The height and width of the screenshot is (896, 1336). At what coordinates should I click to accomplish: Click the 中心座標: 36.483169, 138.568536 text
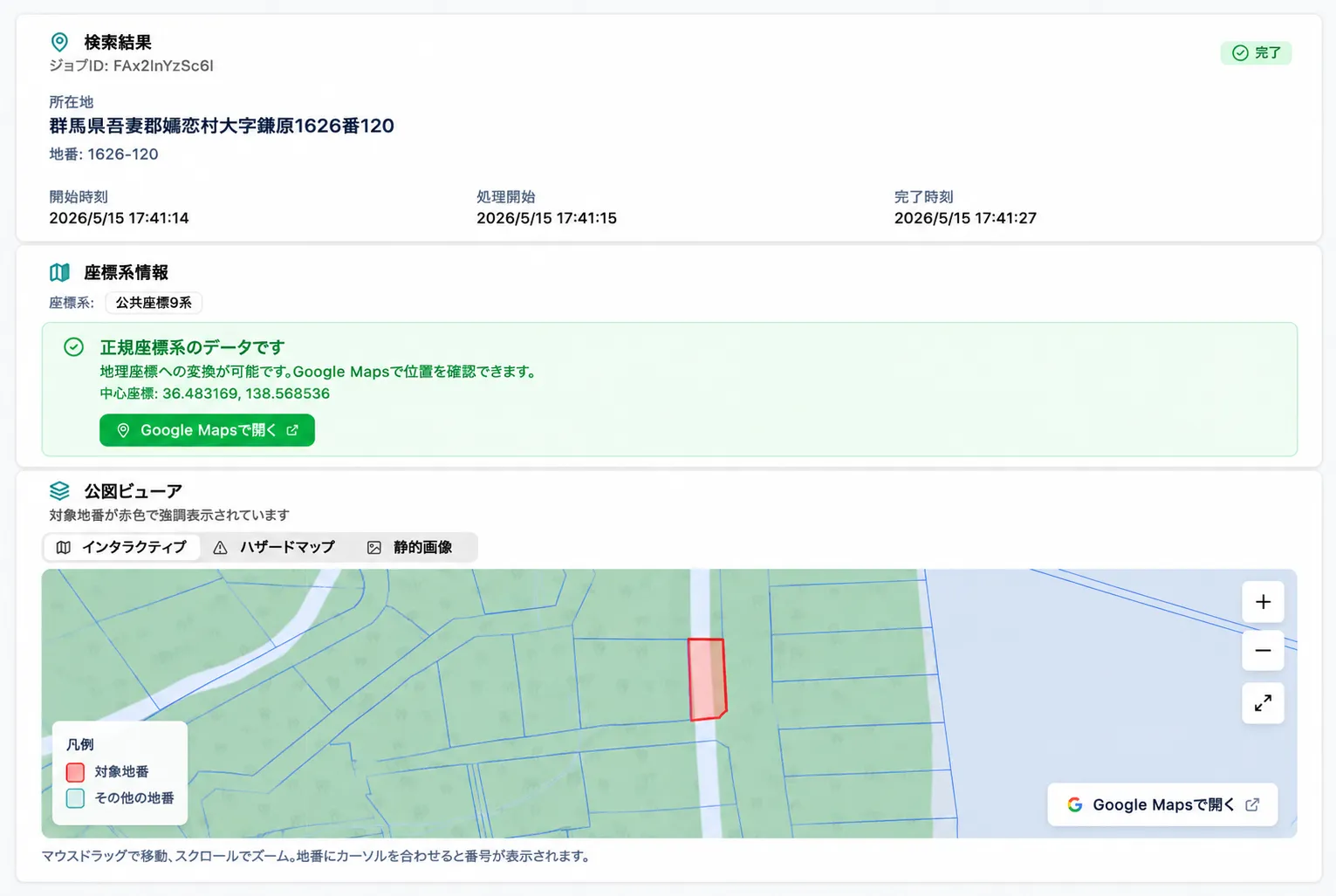[x=215, y=393]
